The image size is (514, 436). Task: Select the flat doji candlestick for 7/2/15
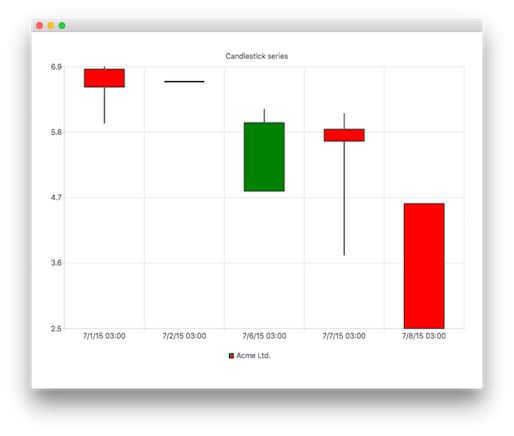pyautogui.click(x=184, y=81)
